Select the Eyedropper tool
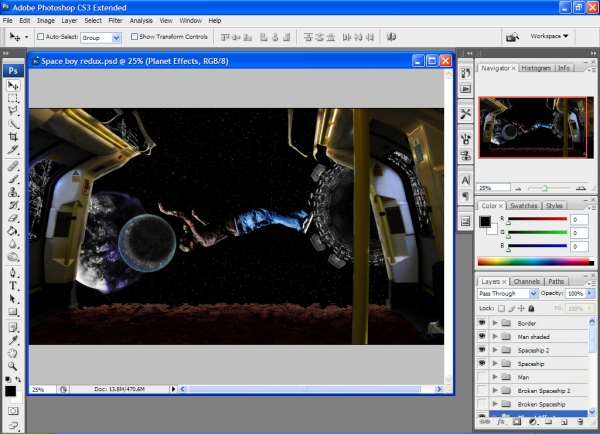Image resolution: width=600 pixels, height=434 pixels. click(13, 340)
